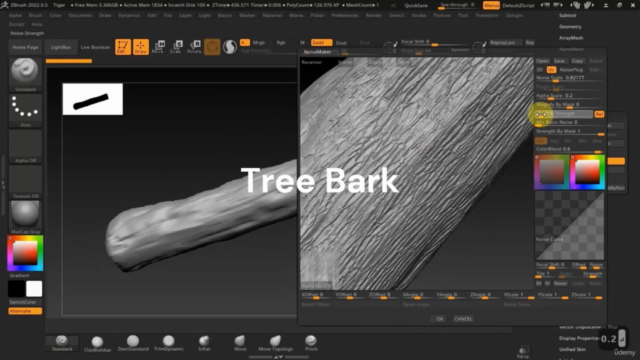
Task: Pick the Move brush
Action: (x=240, y=343)
